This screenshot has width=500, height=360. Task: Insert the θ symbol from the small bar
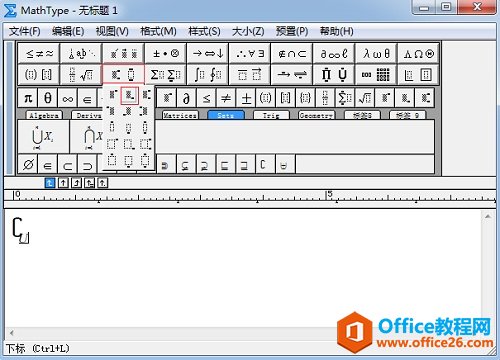48,98
